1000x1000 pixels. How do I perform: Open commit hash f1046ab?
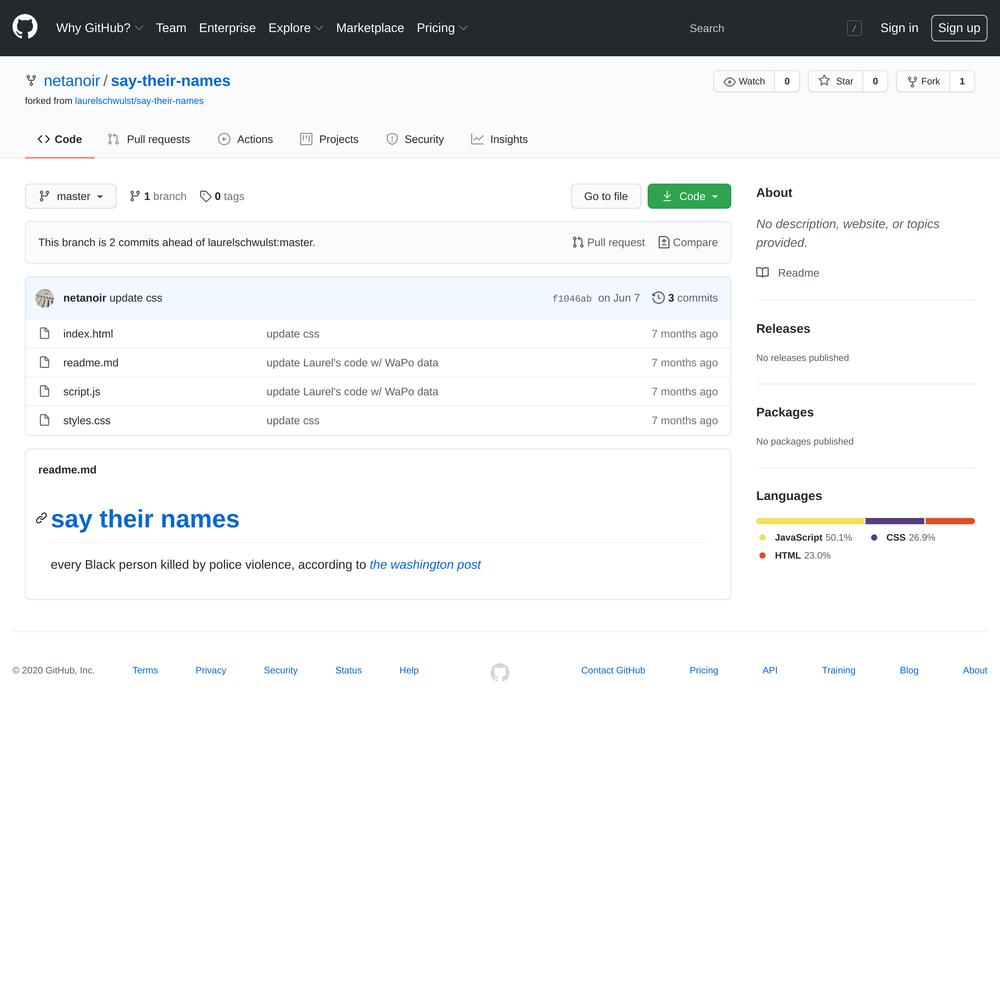point(571,298)
